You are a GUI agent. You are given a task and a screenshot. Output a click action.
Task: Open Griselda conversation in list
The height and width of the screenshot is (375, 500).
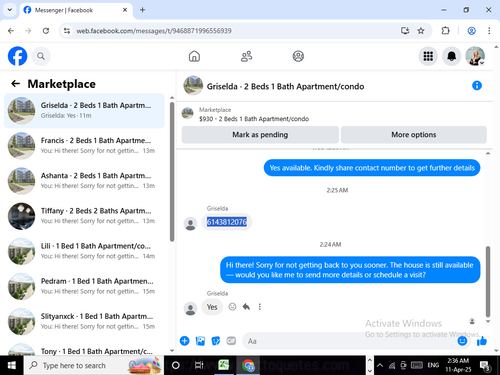(84, 111)
